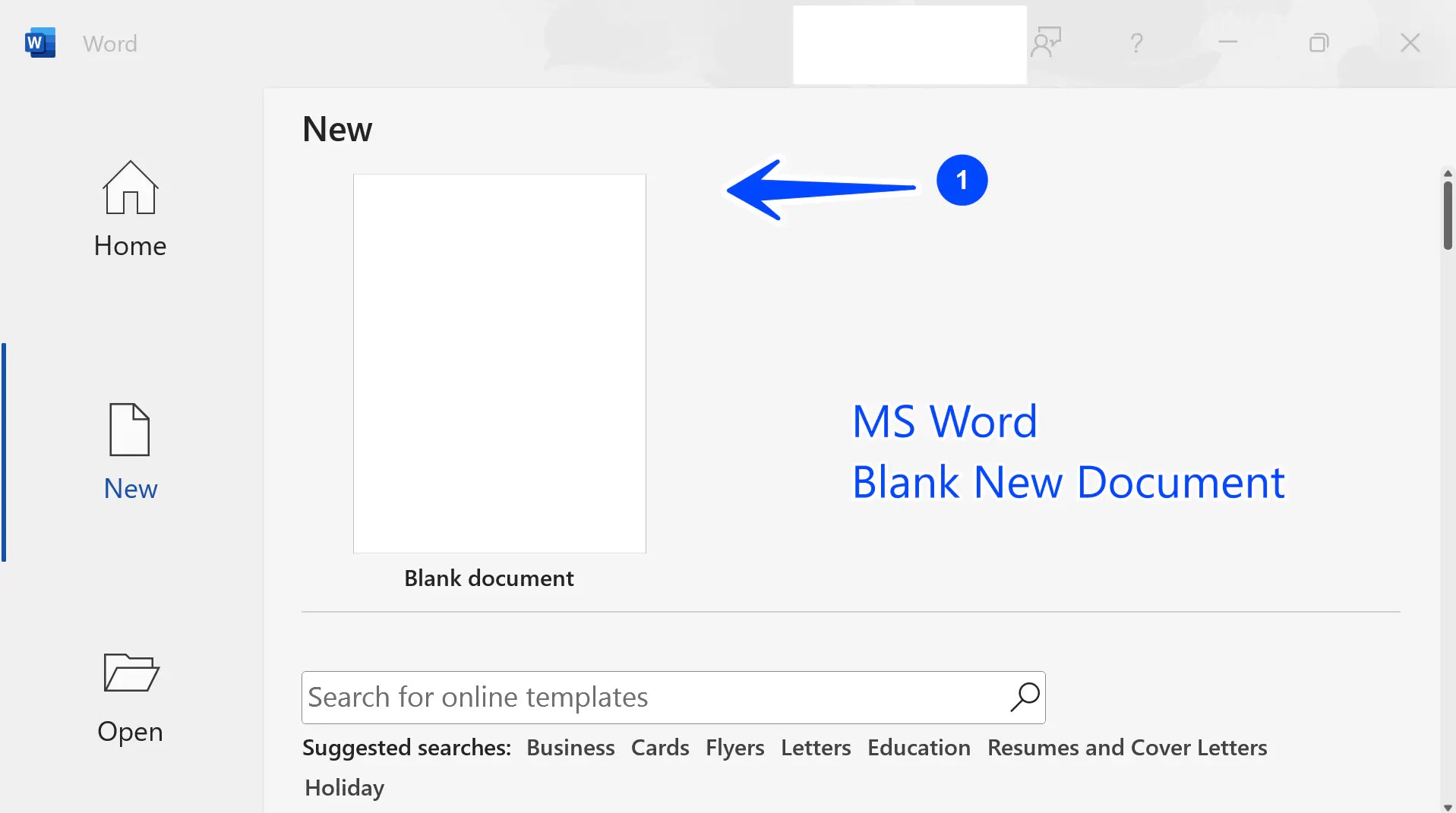The image size is (1456, 813).
Task: Click the scrollbar up arrow
Action: tap(1448, 173)
